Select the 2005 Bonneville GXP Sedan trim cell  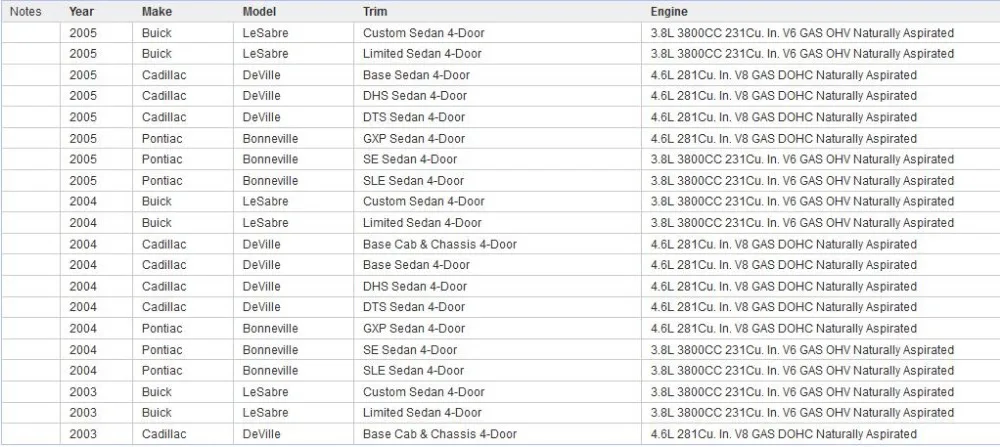click(497, 138)
